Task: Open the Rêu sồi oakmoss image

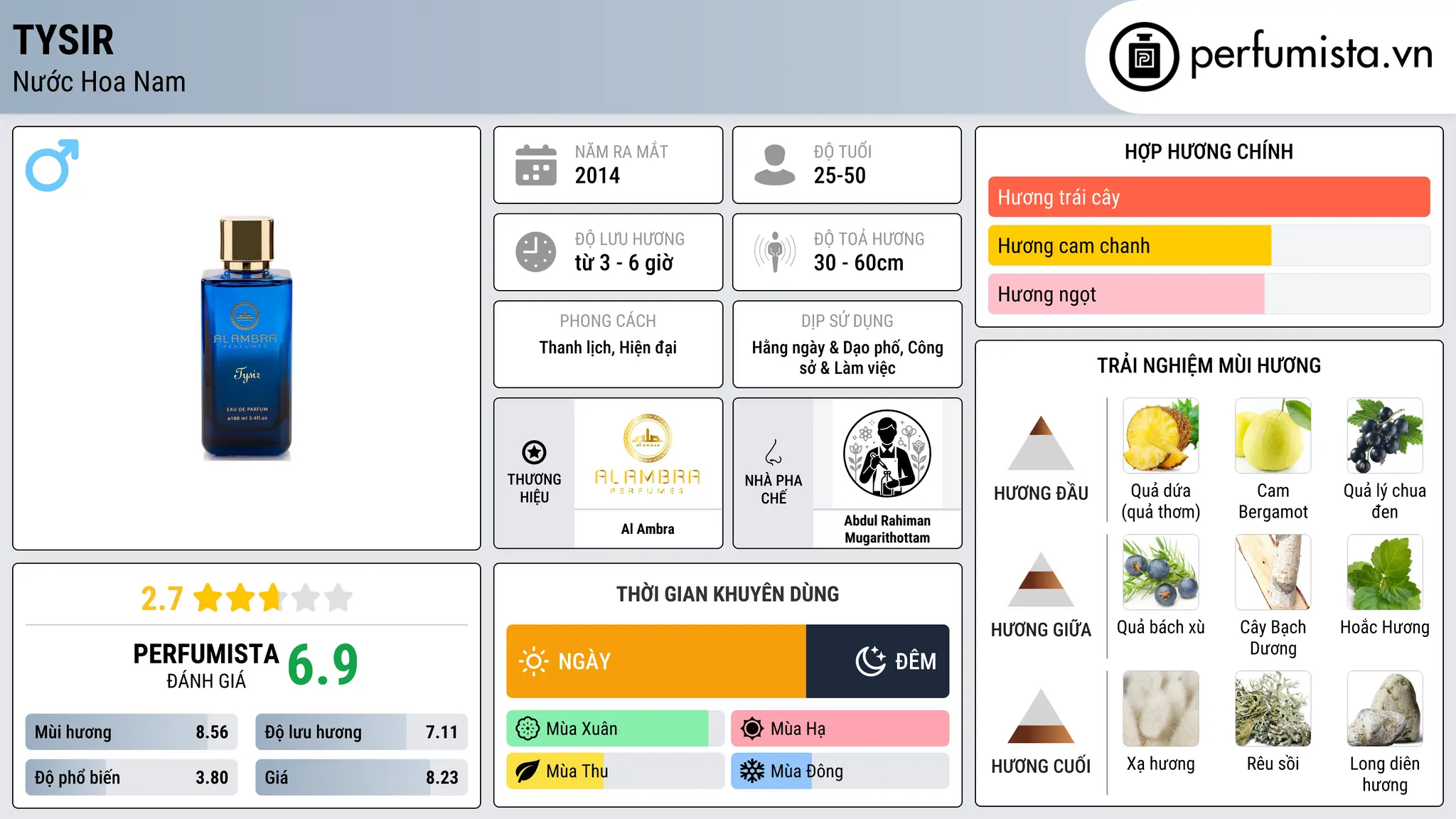Action: pyautogui.click(x=1273, y=709)
